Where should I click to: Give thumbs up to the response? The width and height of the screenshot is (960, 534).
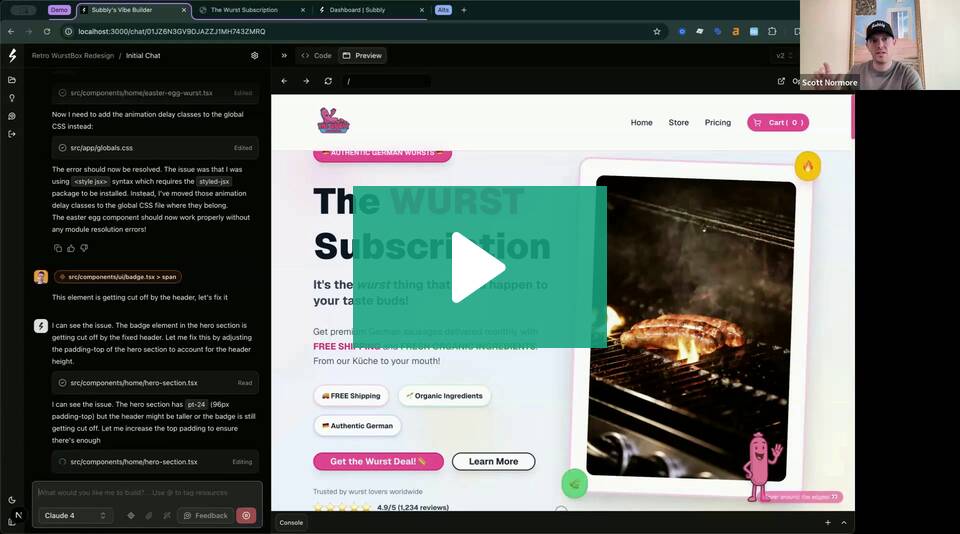pos(71,248)
